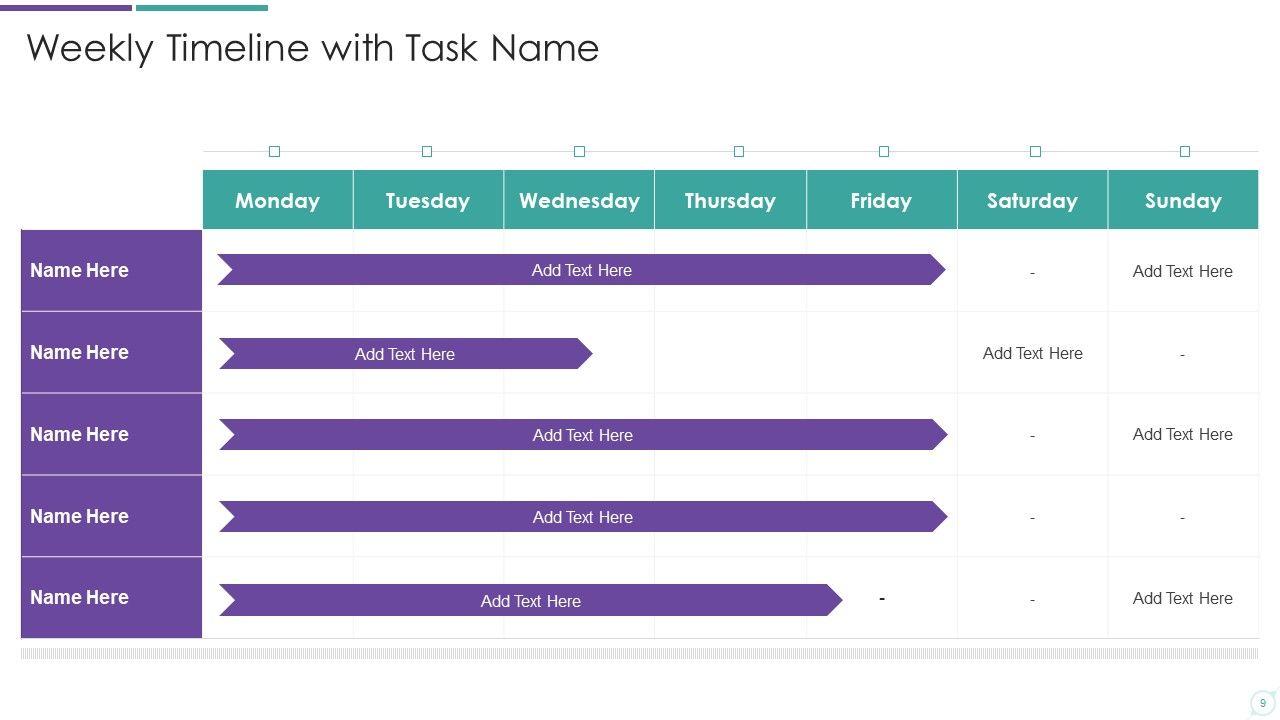Click Sunday's Add Text Here in first row
1280x720 pixels.
pos(1182,271)
